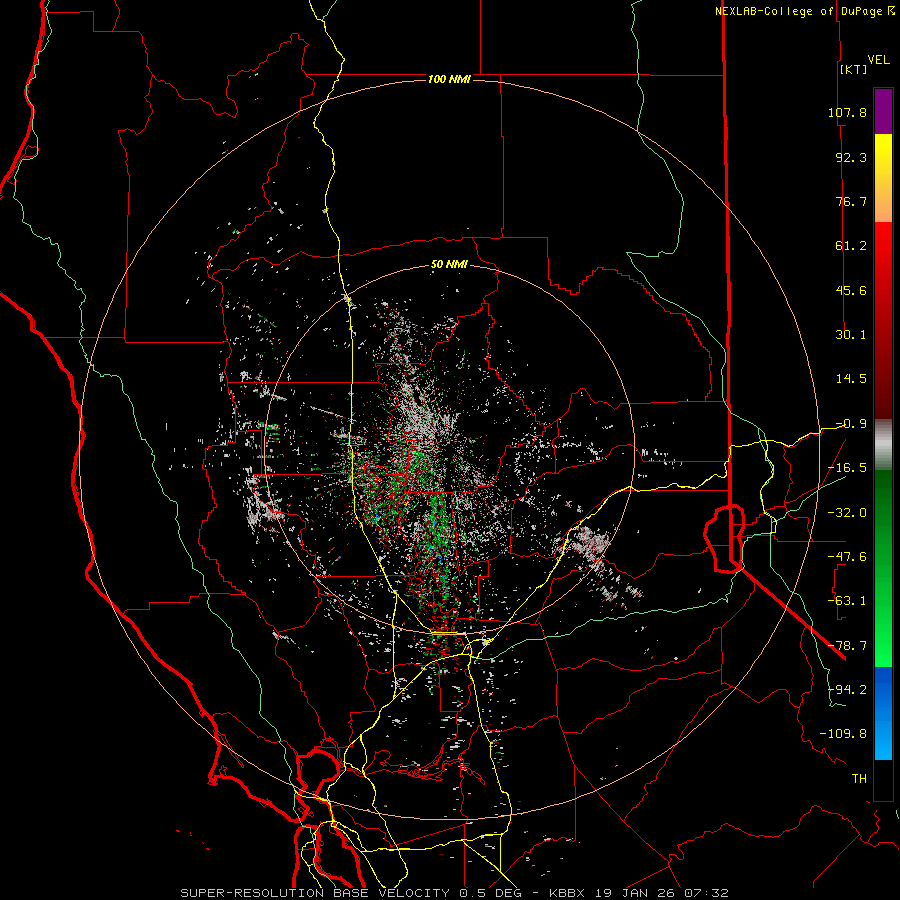Click the KBBX station identifier
Screen dimensions: 900x900
(x=567, y=893)
